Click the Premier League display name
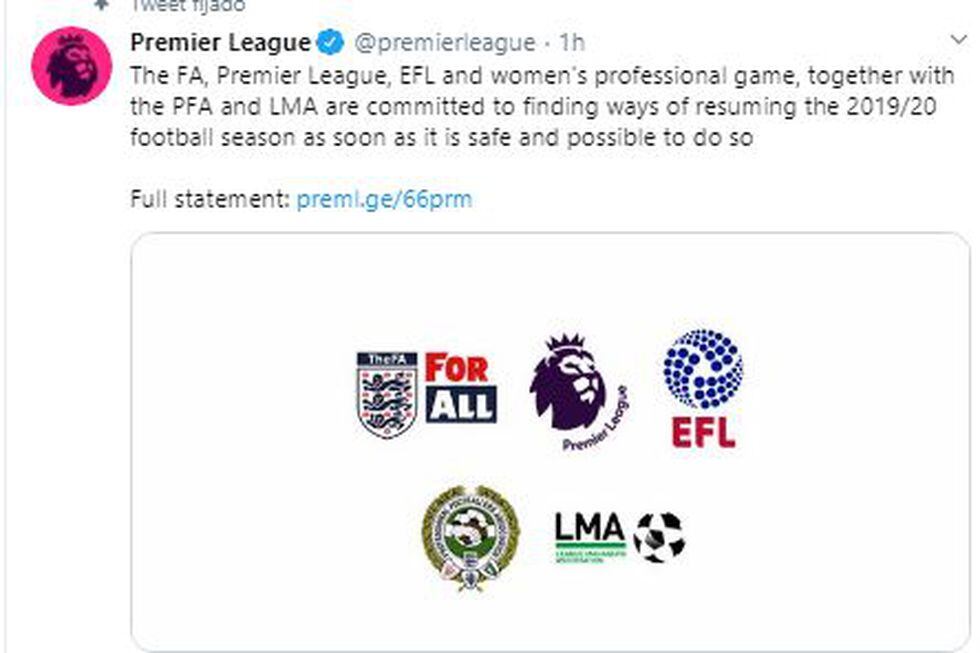The width and height of the screenshot is (980, 653). point(220,43)
